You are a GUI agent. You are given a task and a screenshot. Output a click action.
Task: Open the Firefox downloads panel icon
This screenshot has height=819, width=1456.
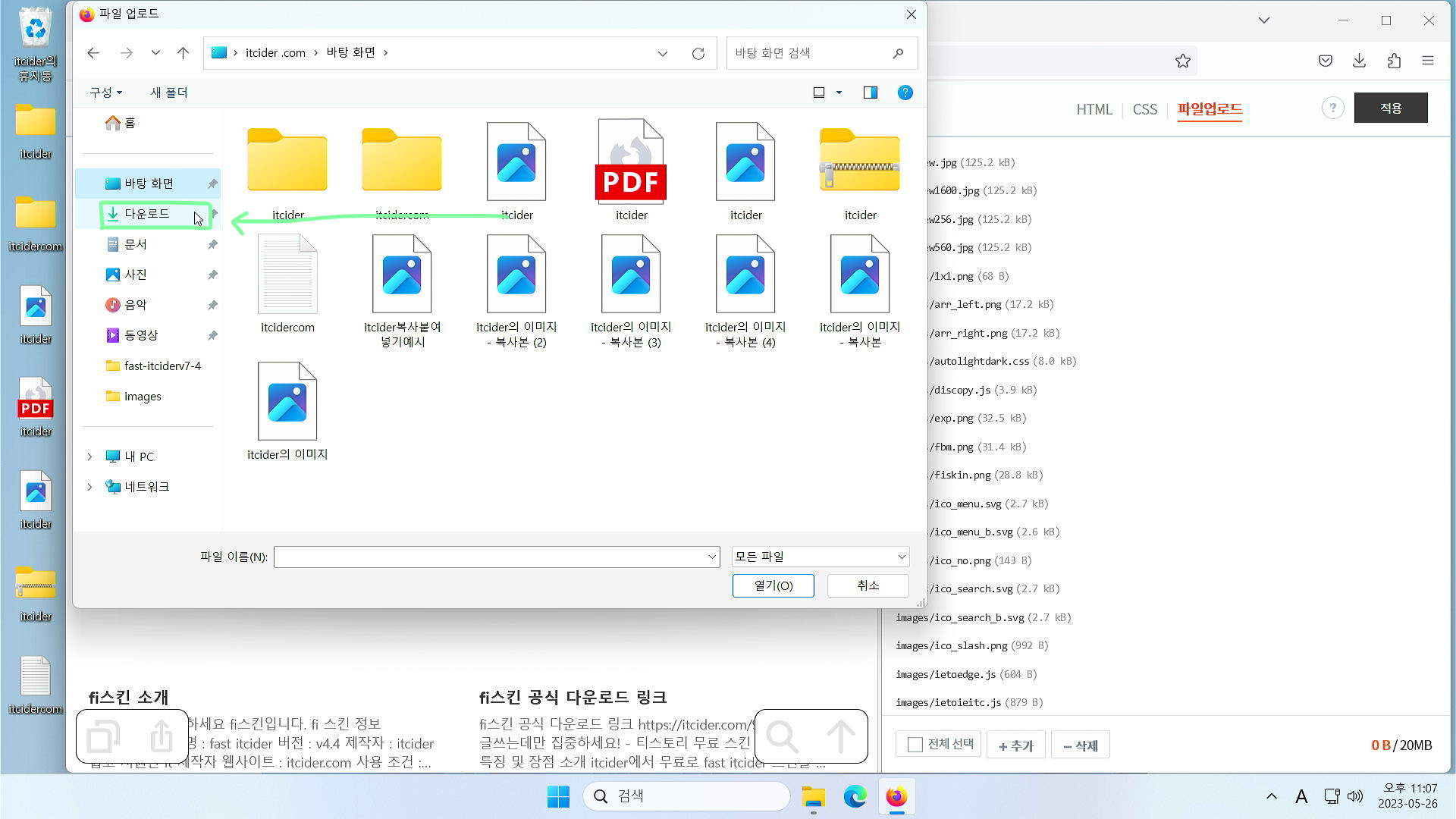pyautogui.click(x=1359, y=61)
